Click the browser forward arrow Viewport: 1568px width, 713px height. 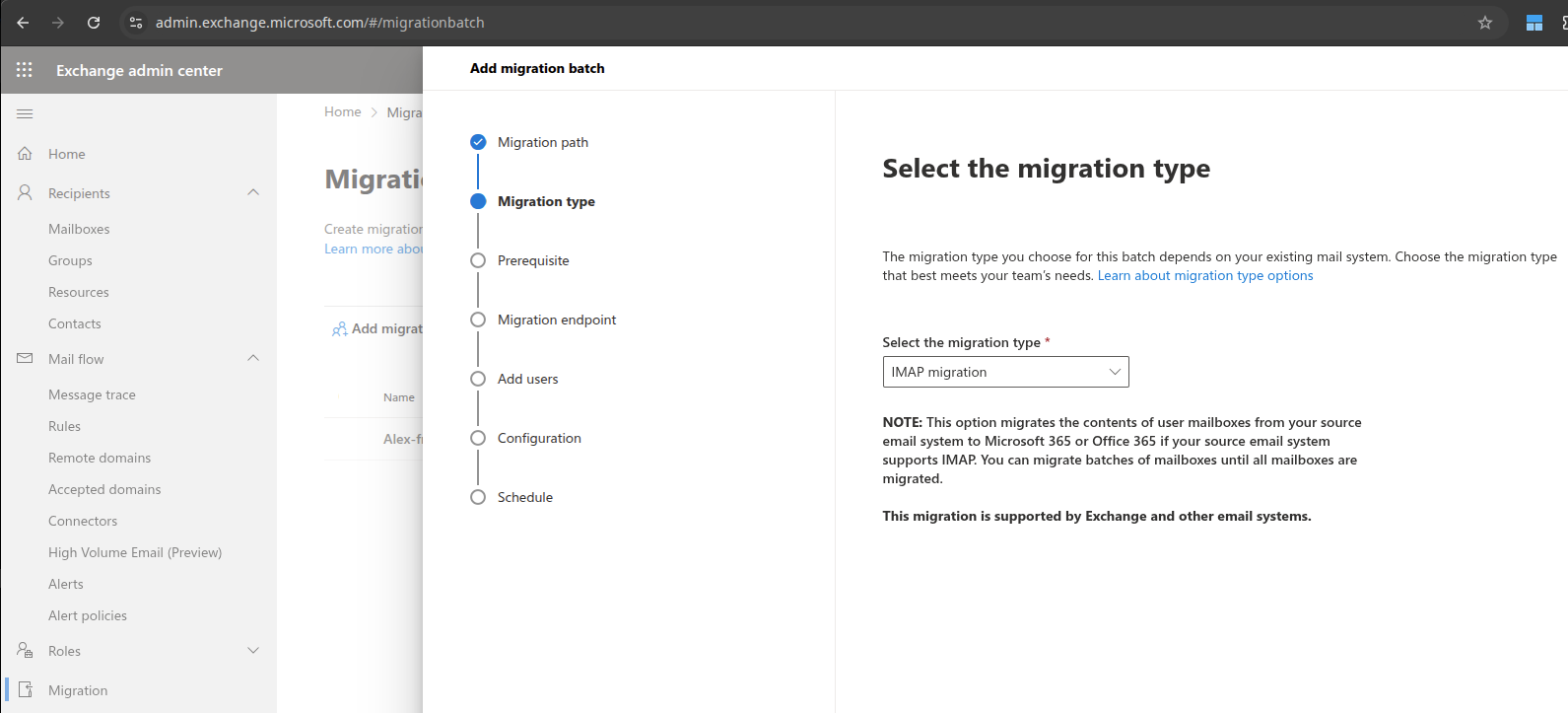click(x=58, y=23)
